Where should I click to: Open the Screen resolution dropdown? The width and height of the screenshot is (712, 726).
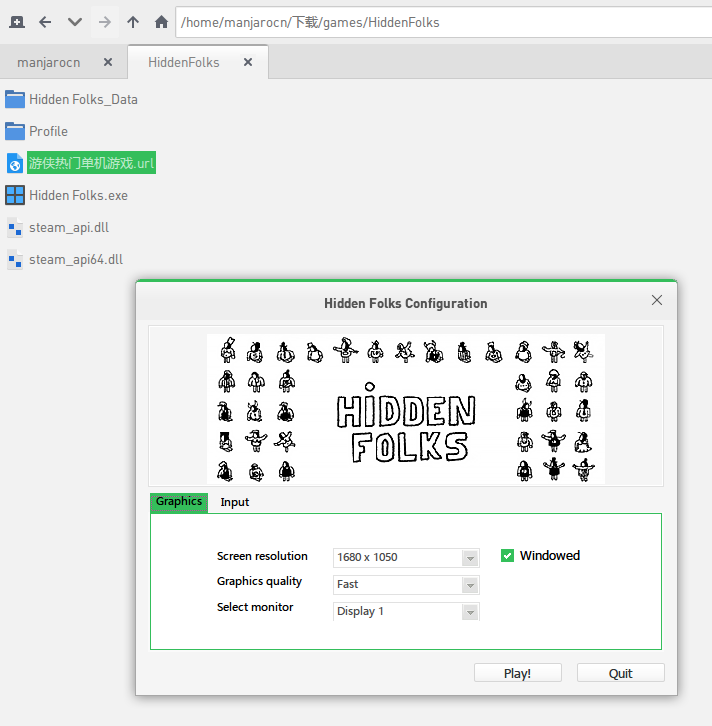click(406, 557)
